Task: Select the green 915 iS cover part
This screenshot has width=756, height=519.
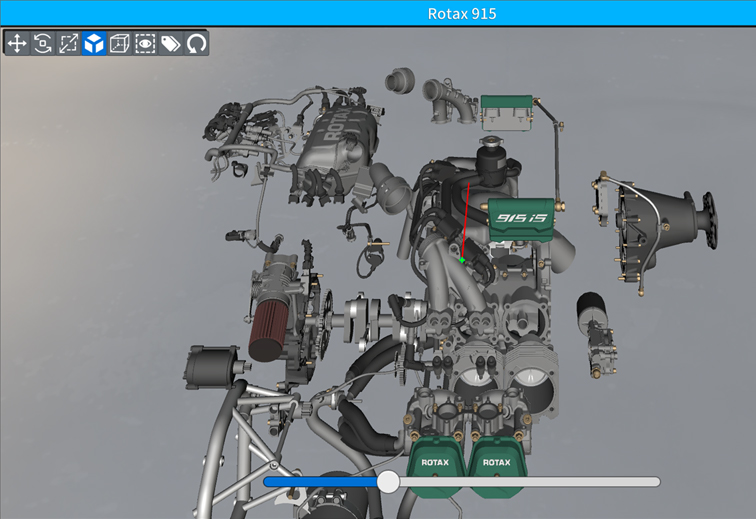Action: click(x=521, y=219)
